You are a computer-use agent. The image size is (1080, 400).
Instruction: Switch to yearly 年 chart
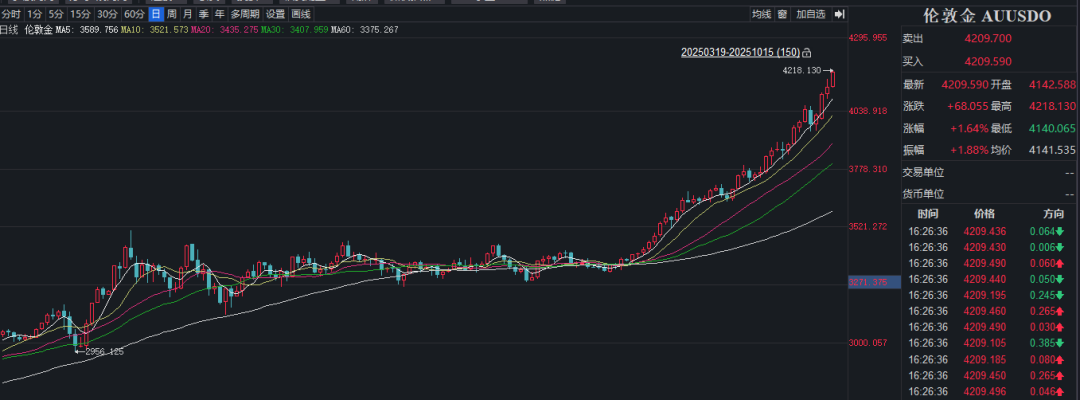[x=219, y=14]
